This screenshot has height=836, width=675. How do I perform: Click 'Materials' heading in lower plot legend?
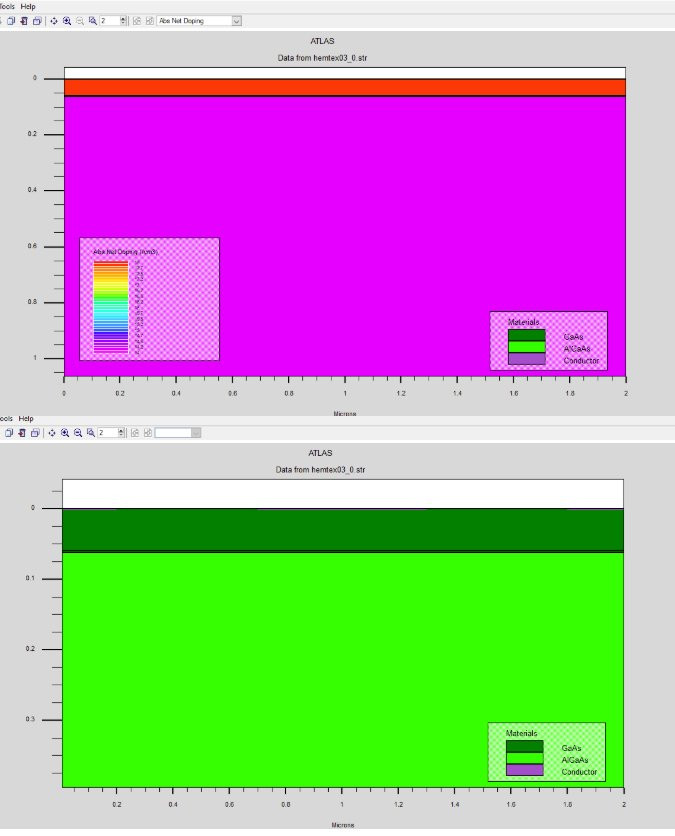point(521,733)
